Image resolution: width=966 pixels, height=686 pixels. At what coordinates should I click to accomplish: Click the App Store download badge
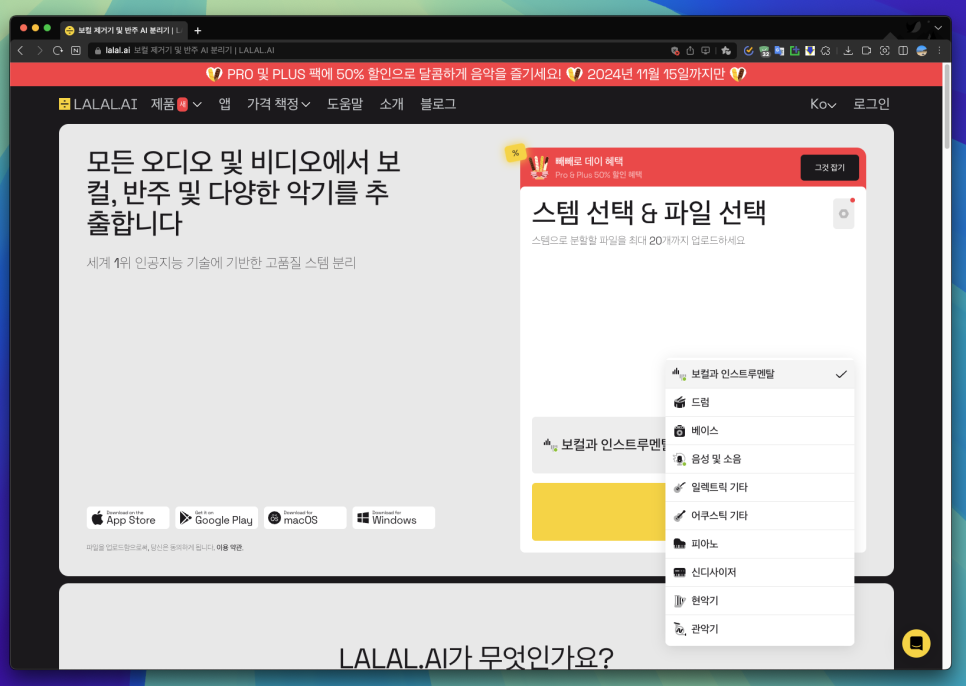point(128,518)
